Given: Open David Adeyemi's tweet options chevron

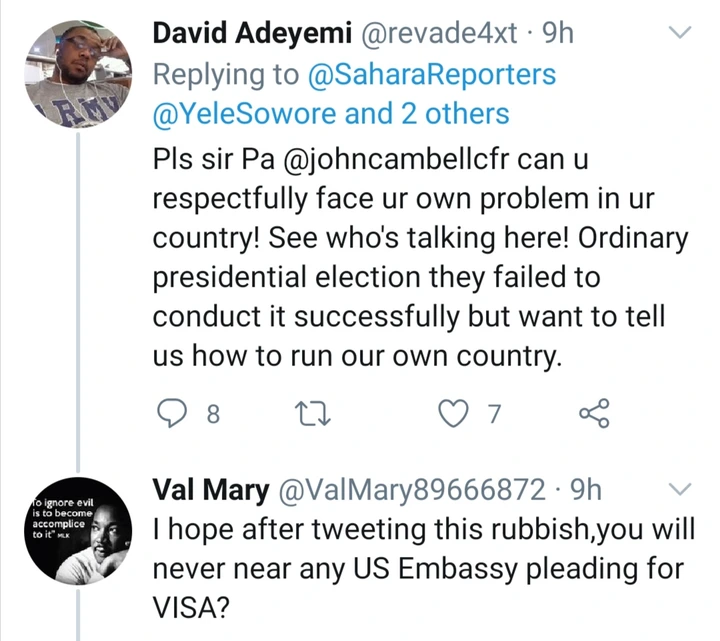Looking at the screenshot, I should 679,34.
